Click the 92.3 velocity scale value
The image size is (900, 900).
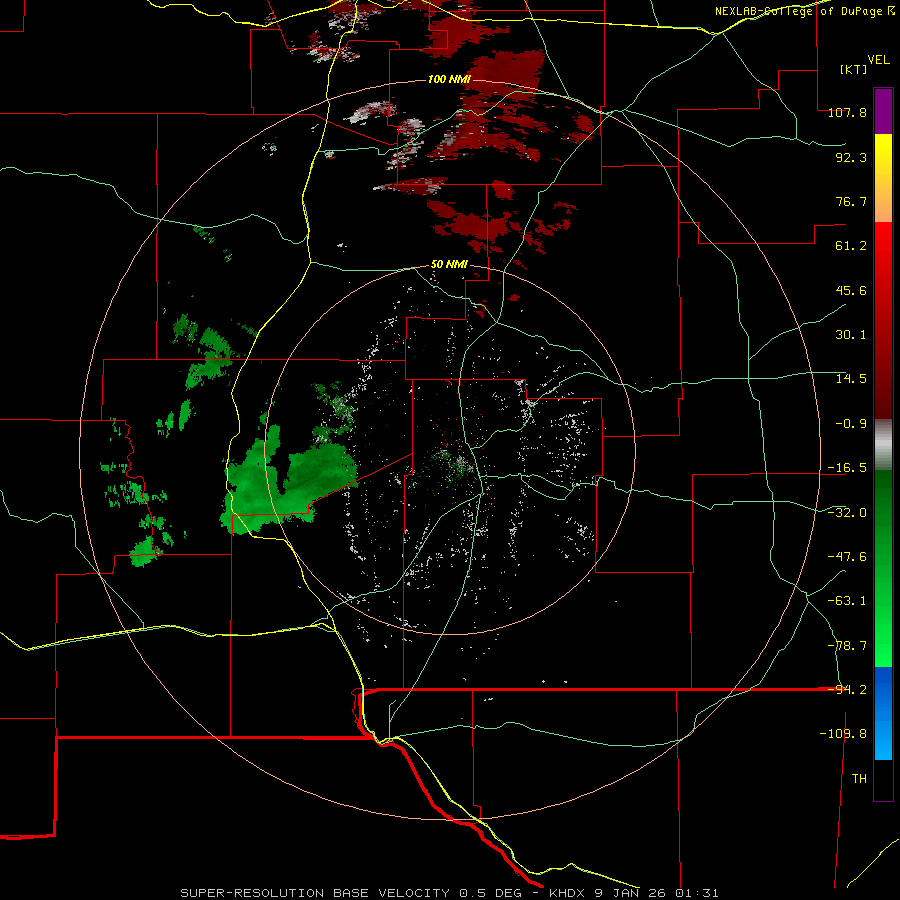click(851, 157)
